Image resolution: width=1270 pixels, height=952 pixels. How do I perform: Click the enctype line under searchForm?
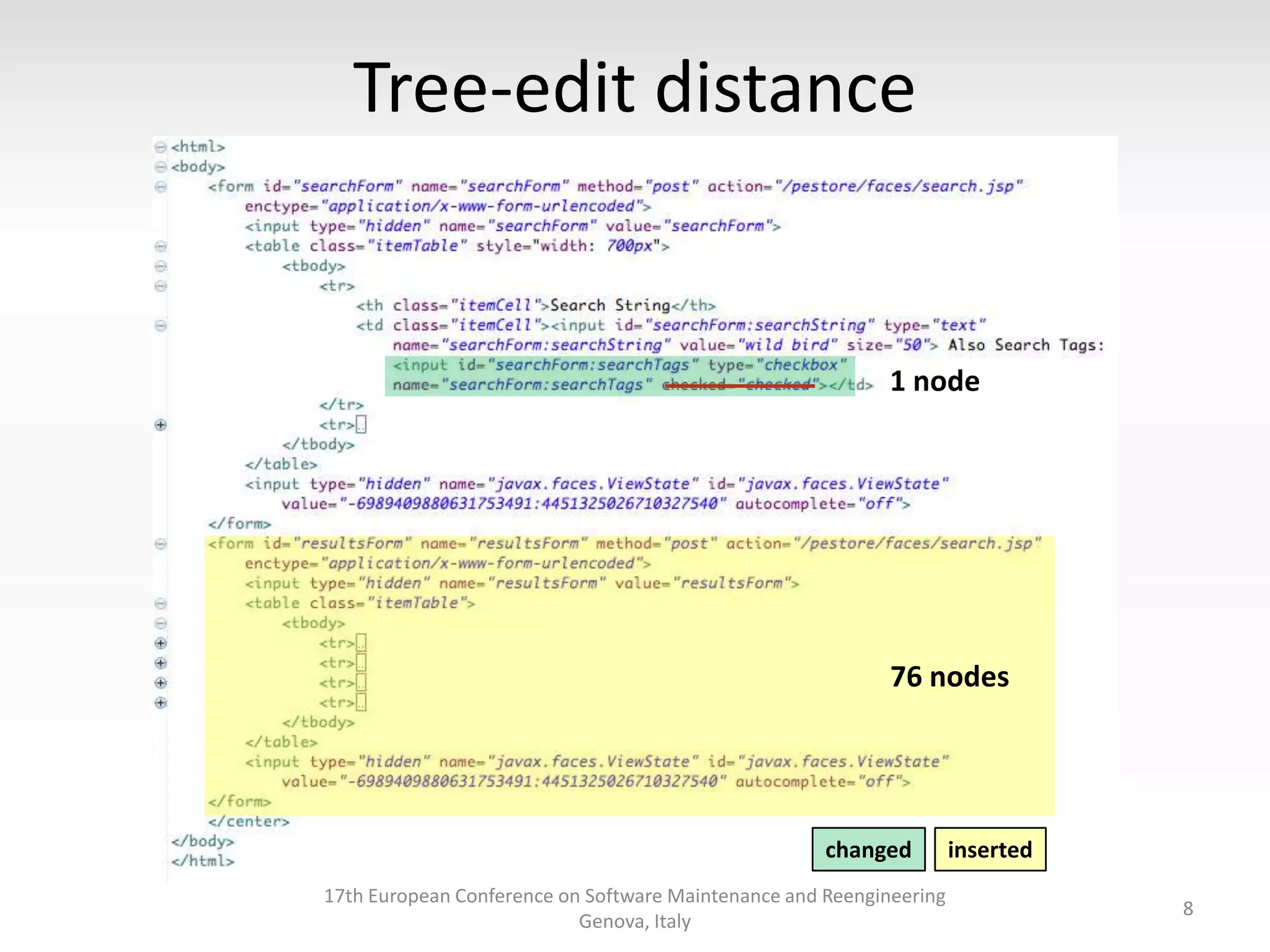click(x=448, y=206)
